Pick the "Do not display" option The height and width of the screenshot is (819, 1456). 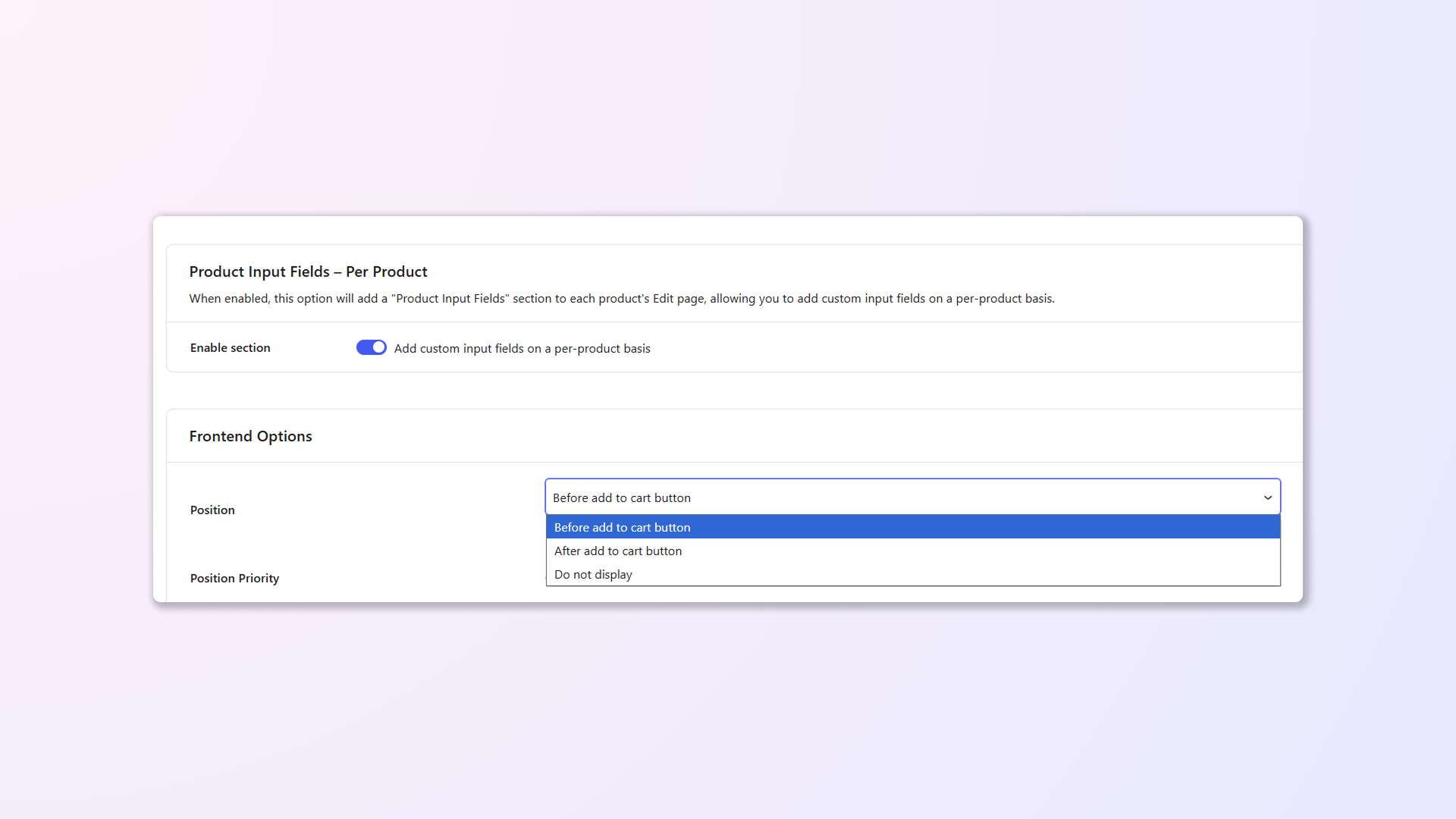click(592, 574)
